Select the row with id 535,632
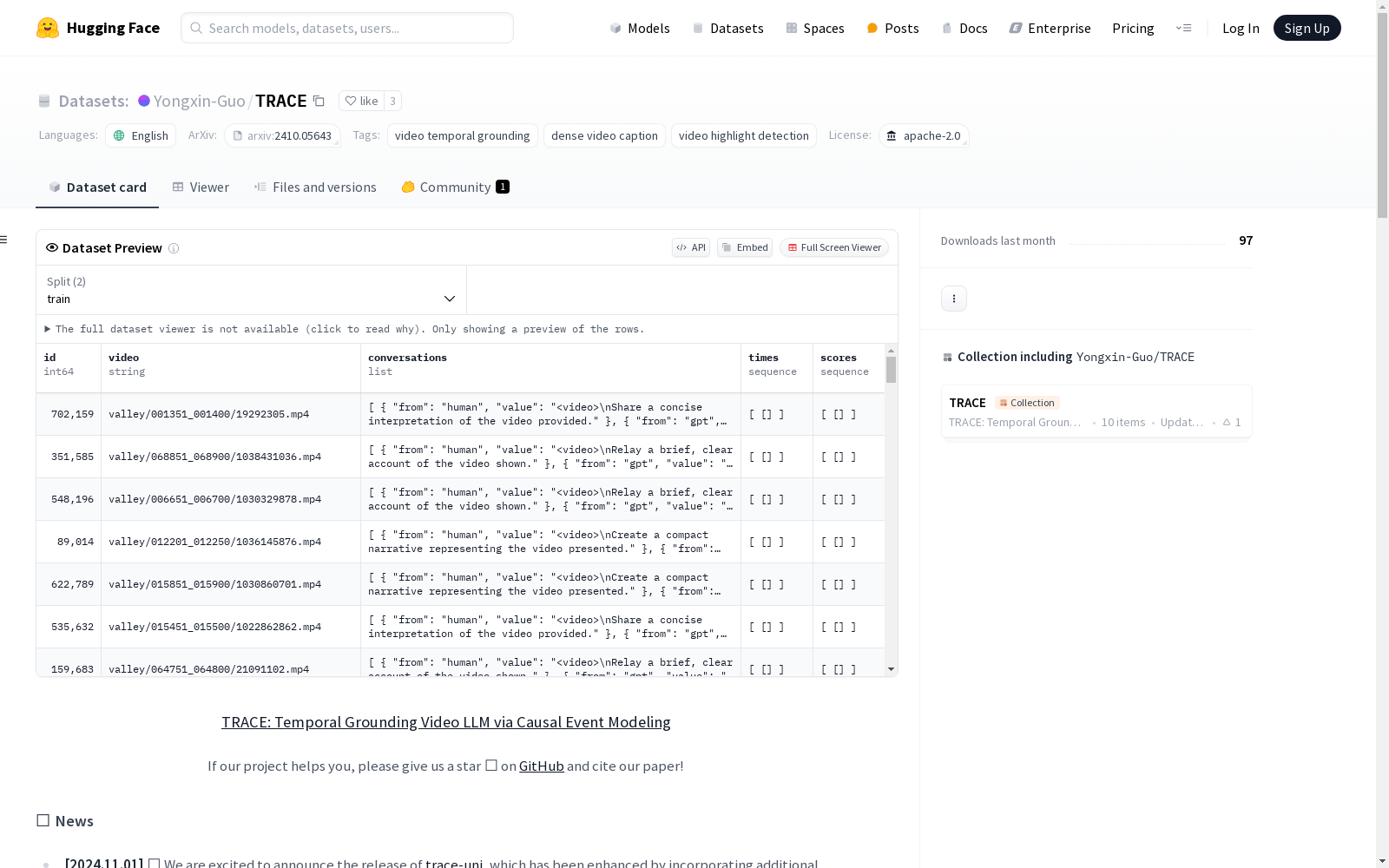1389x868 pixels. [x=460, y=627]
